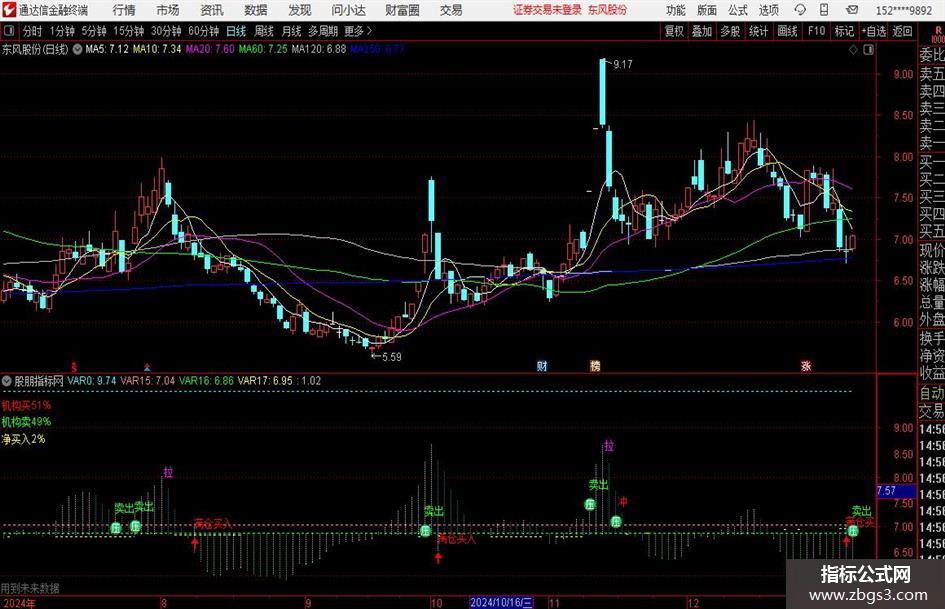Image resolution: width=945 pixels, height=609 pixels.
Task: Open the 功能 menu
Action: 676,10
